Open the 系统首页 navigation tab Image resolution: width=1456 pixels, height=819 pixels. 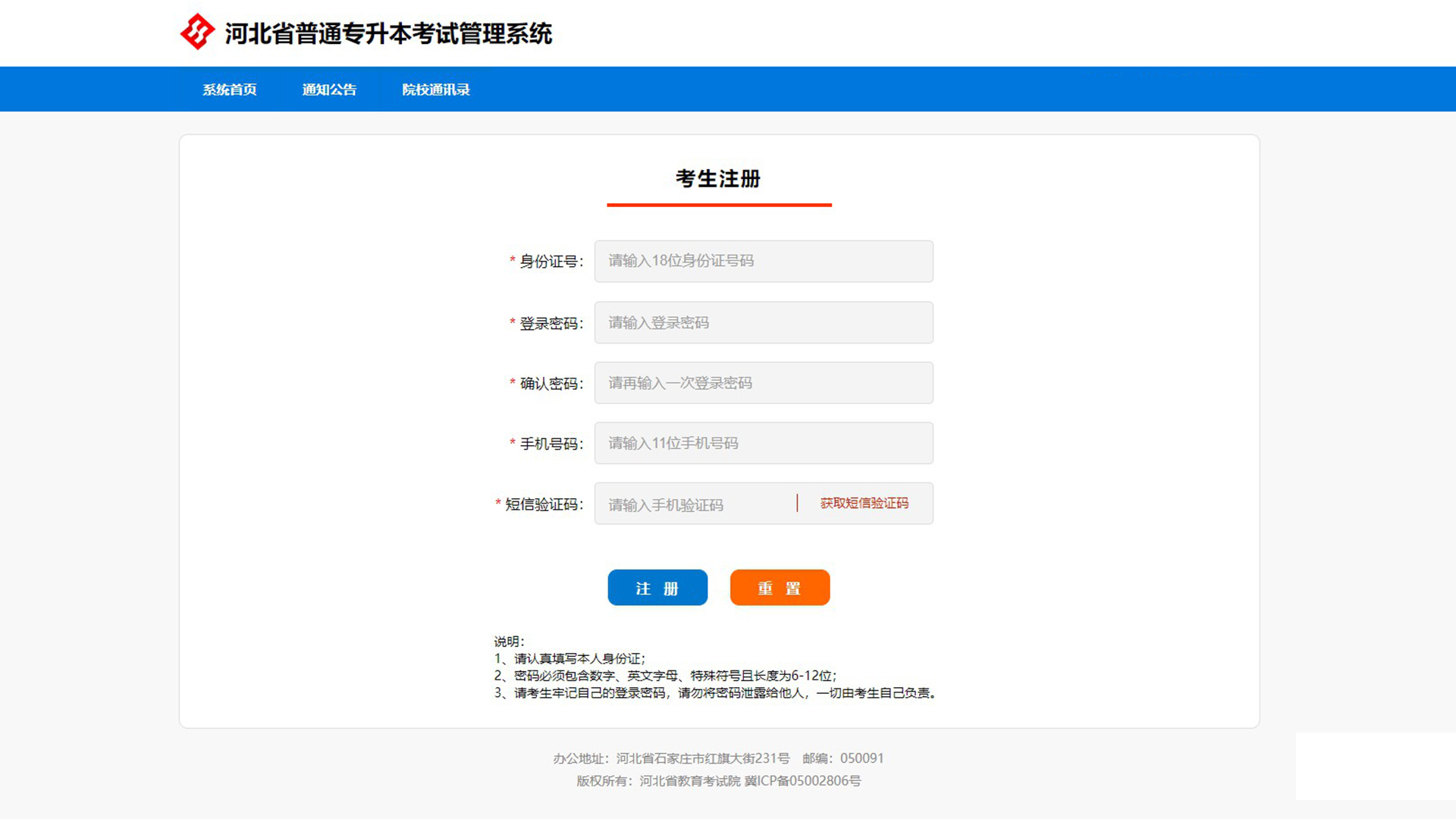tap(229, 89)
